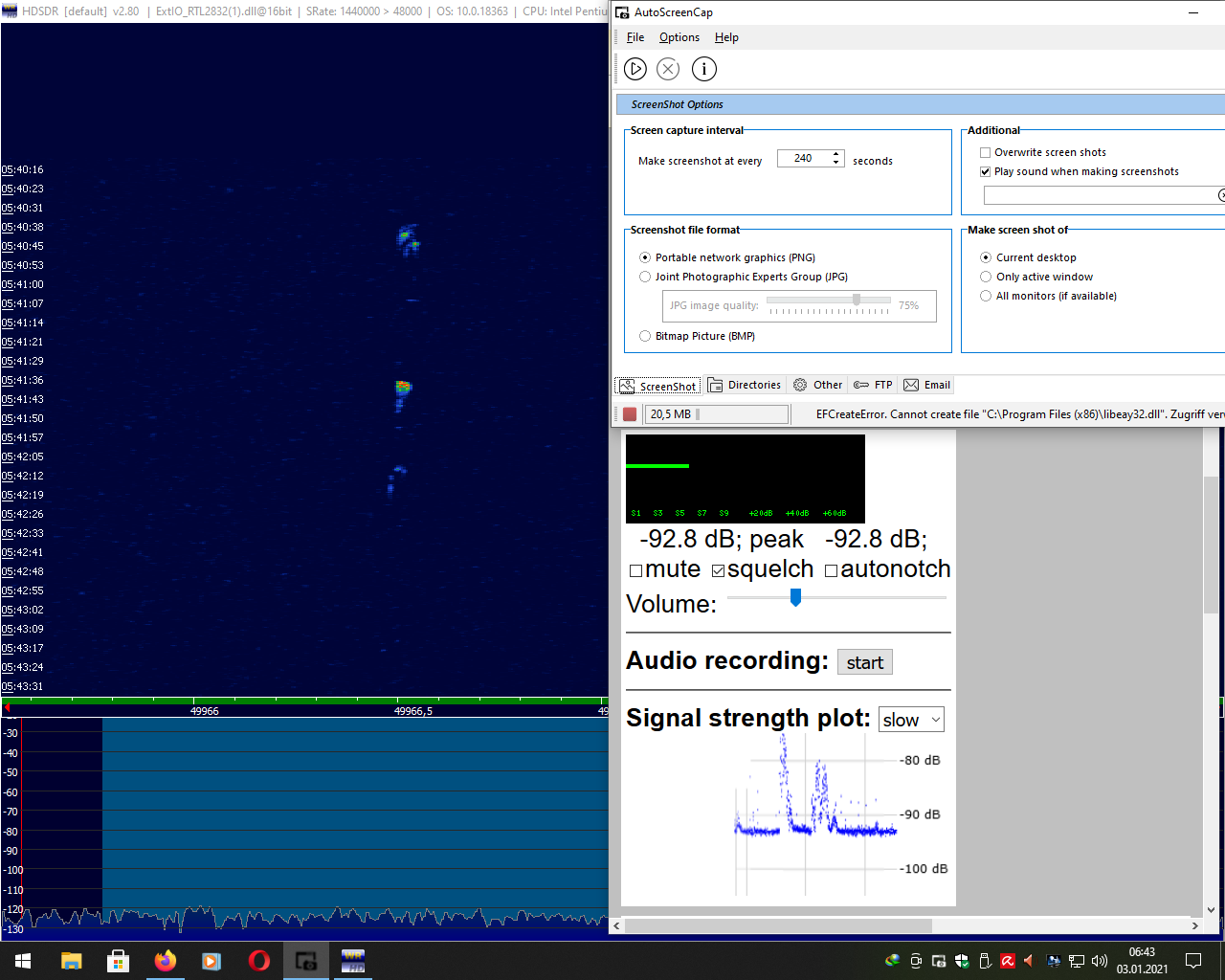
Task: Click the vertical scrollbar thumb at right
Action: click(x=1211, y=545)
